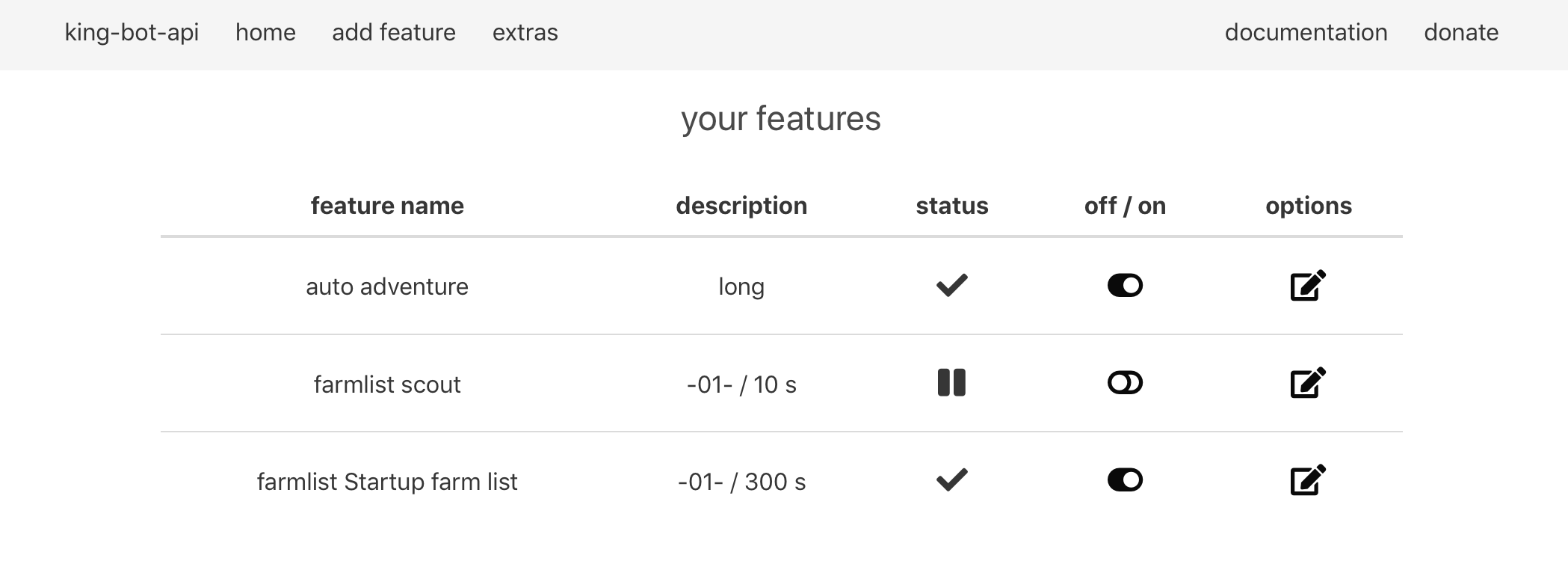This screenshot has width=1568, height=570.
Task: Click the donate link
Action: pos(1461,33)
